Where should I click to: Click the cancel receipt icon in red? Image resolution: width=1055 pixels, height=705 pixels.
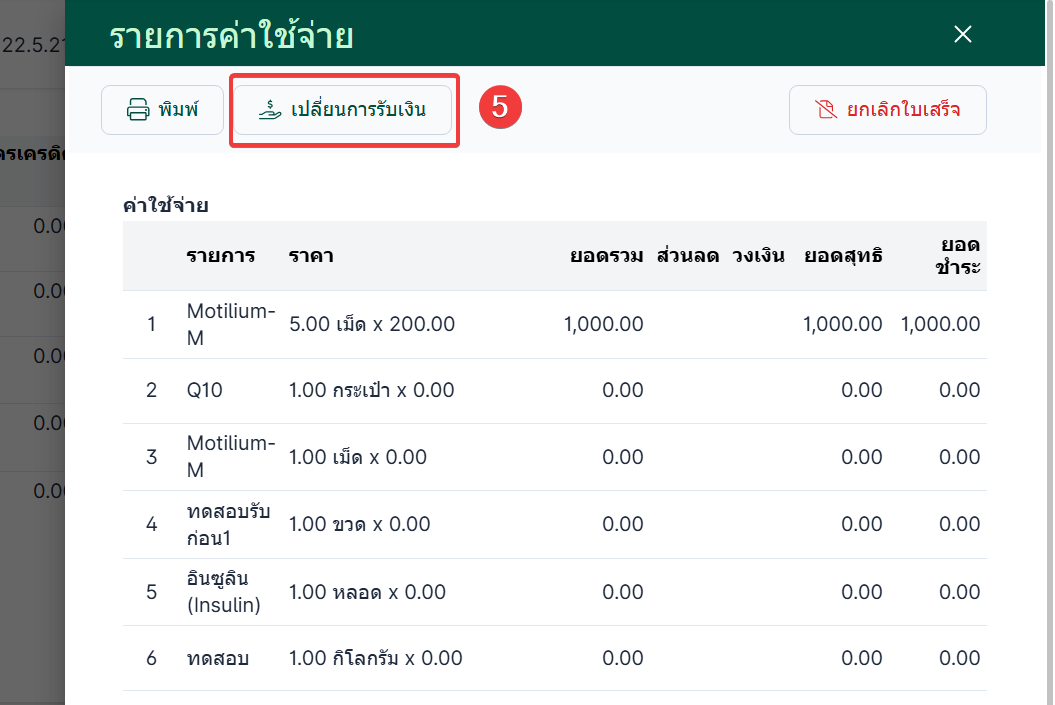pos(826,109)
